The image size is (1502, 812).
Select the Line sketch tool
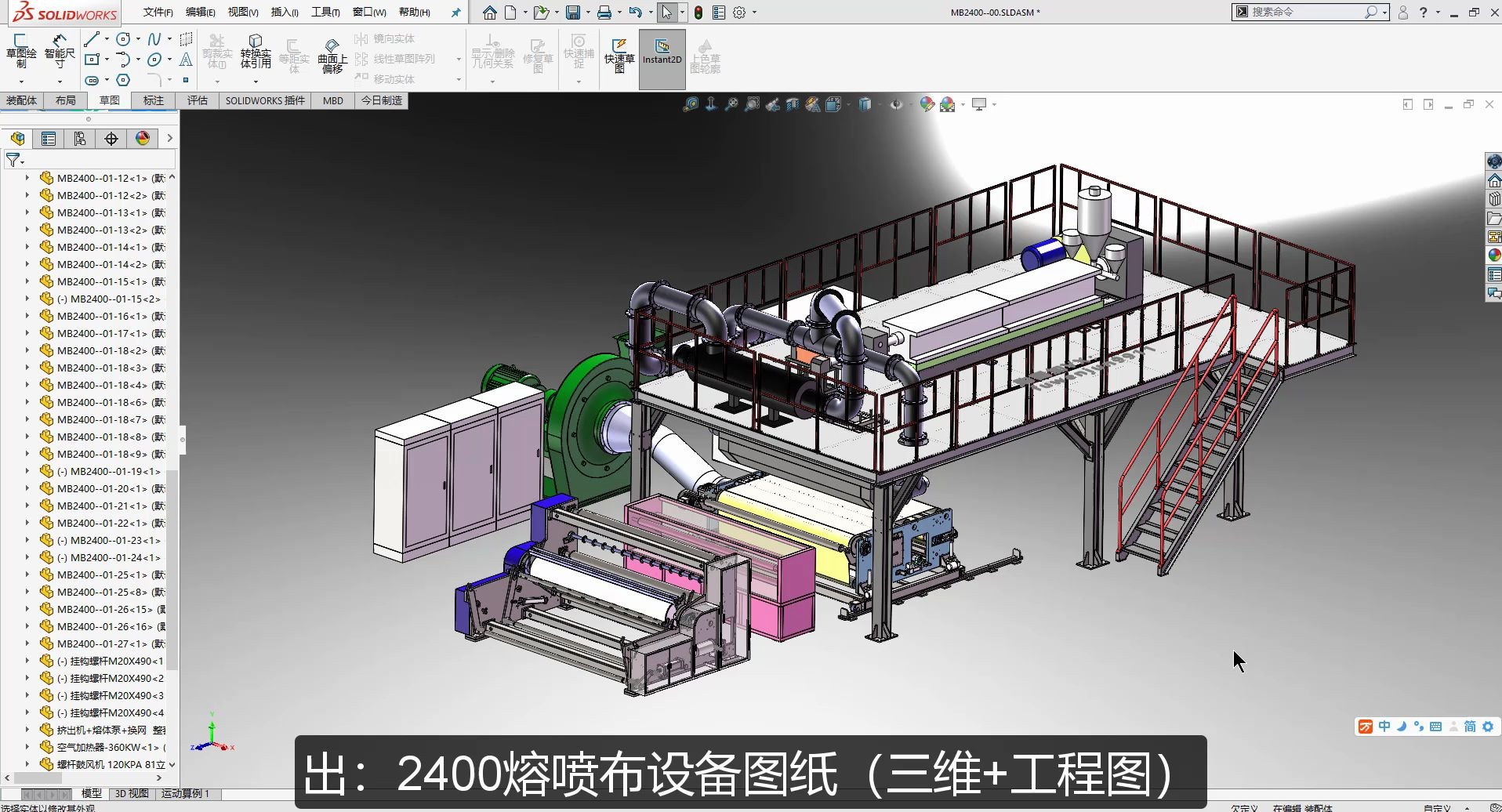[92, 39]
